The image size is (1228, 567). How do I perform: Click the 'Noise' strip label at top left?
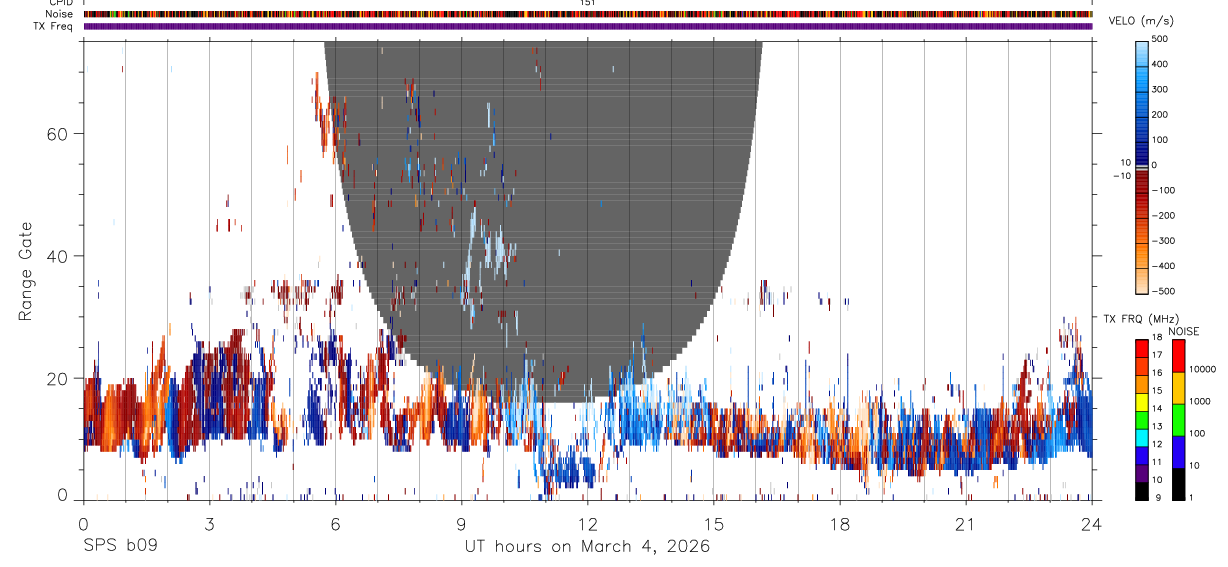(59, 14)
